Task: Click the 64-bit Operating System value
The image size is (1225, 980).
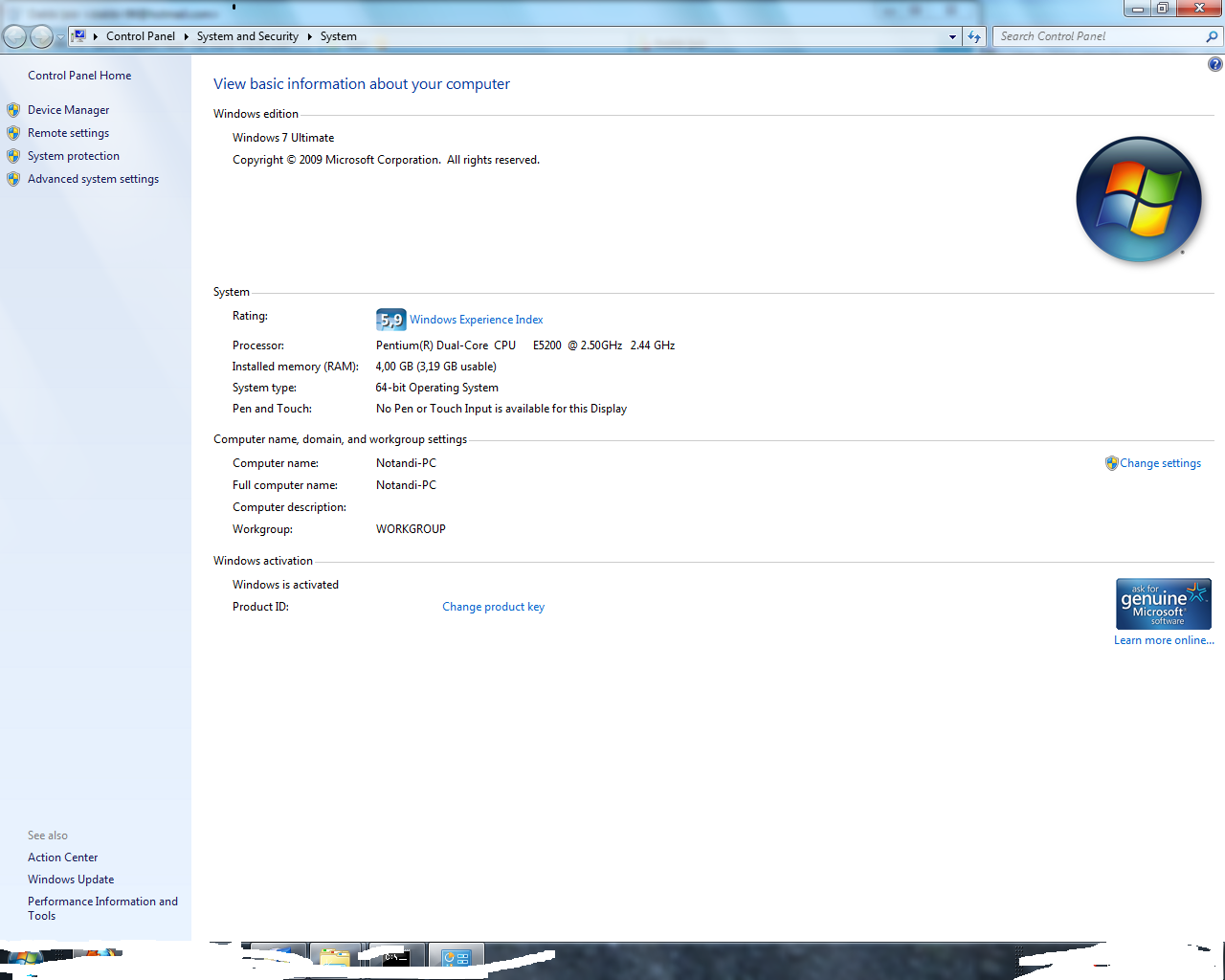Action: [437, 388]
